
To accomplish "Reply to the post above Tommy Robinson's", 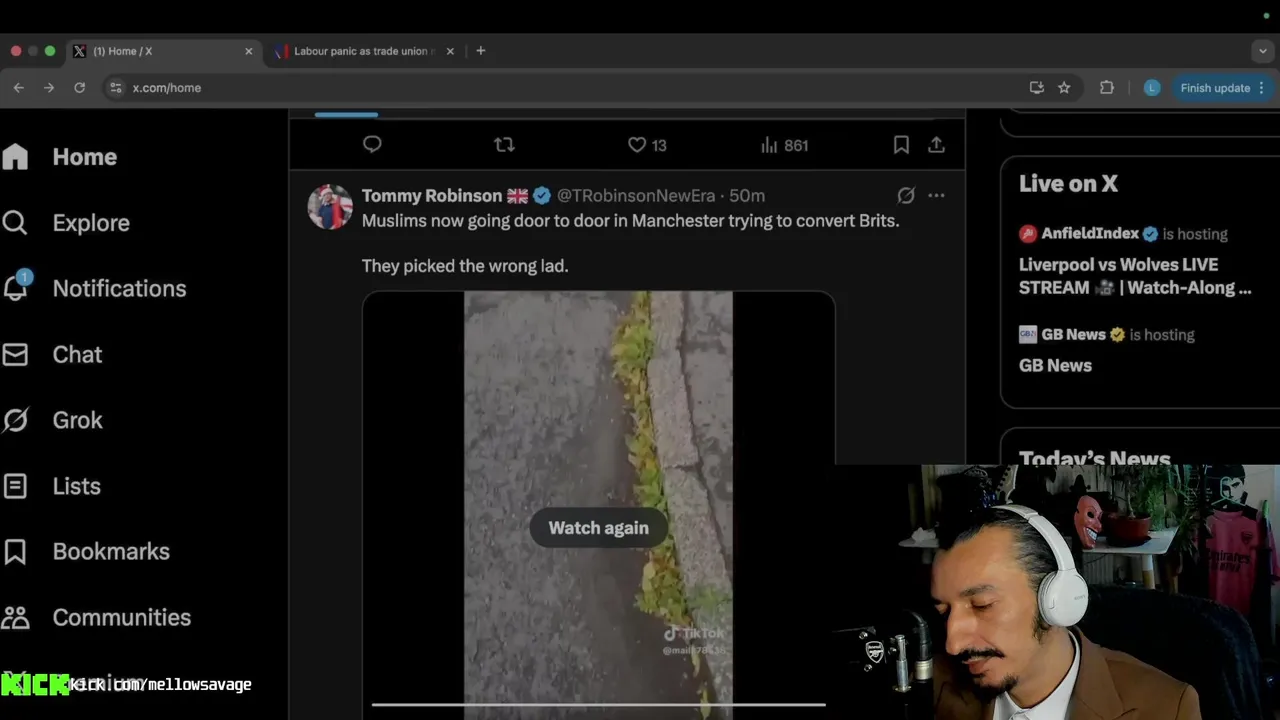I will (x=372, y=145).
